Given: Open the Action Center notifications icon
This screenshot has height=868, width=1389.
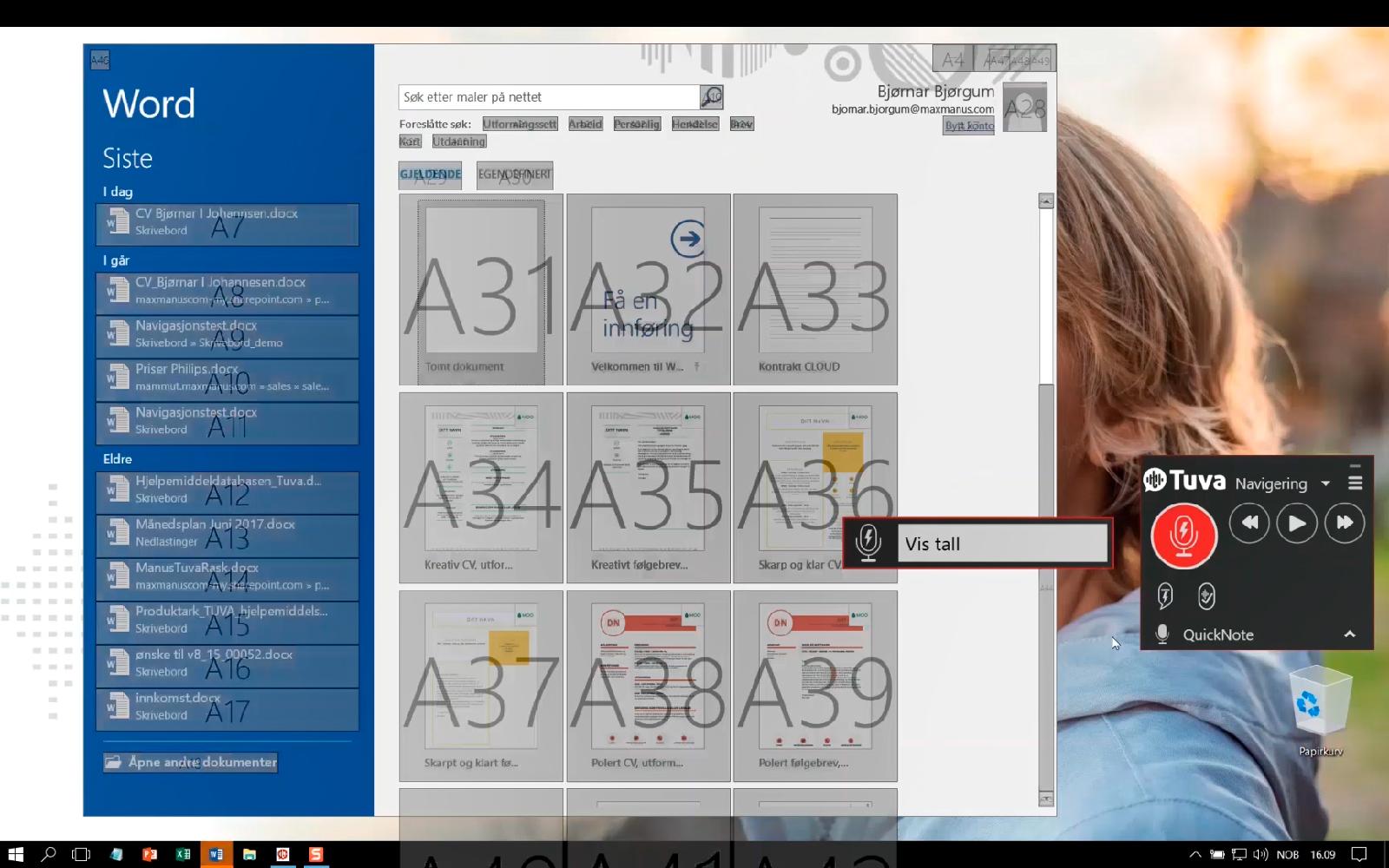Looking at the screenshot, I should click(x=1359, y=854).
